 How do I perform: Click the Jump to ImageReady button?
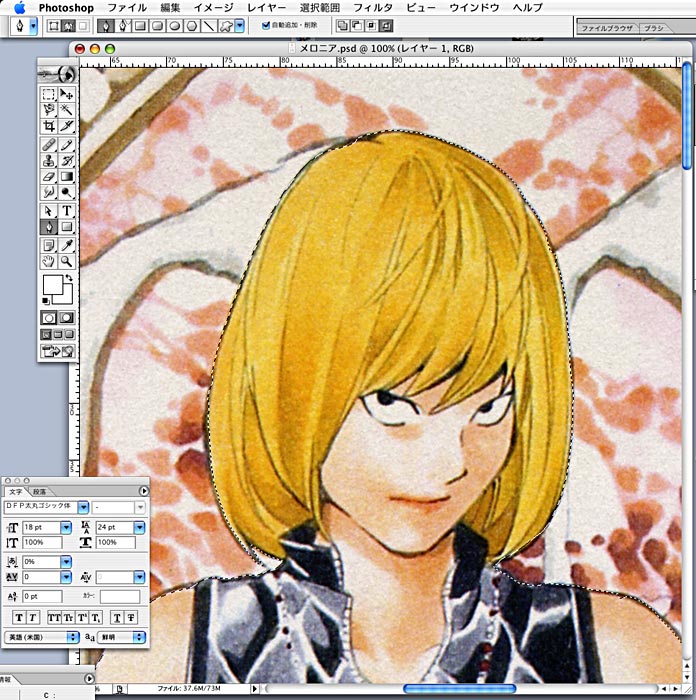click(x=58, y=351)
